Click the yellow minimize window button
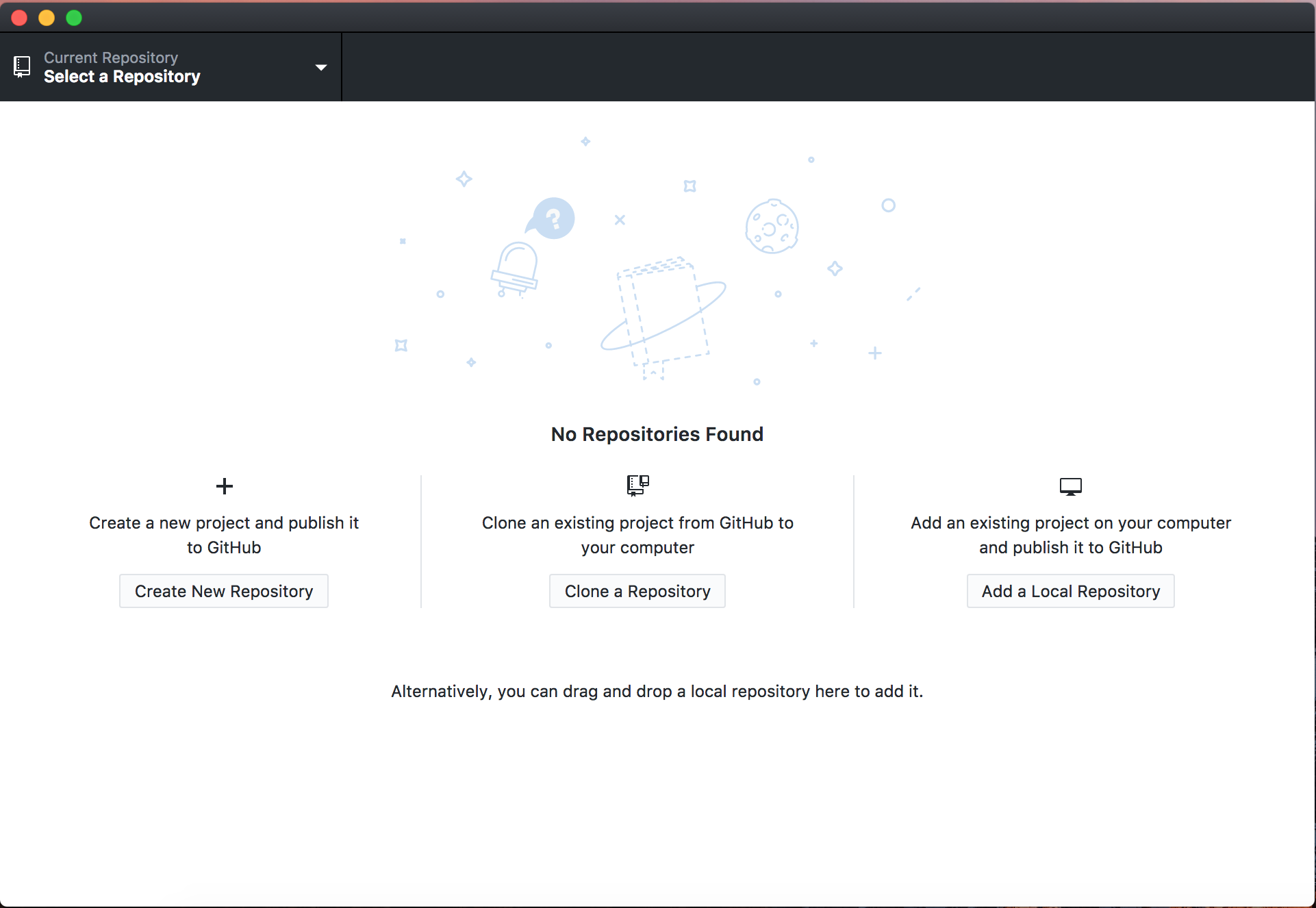Image resolution: width=1316 pixels, height=908 pixels. click(47, 18)
